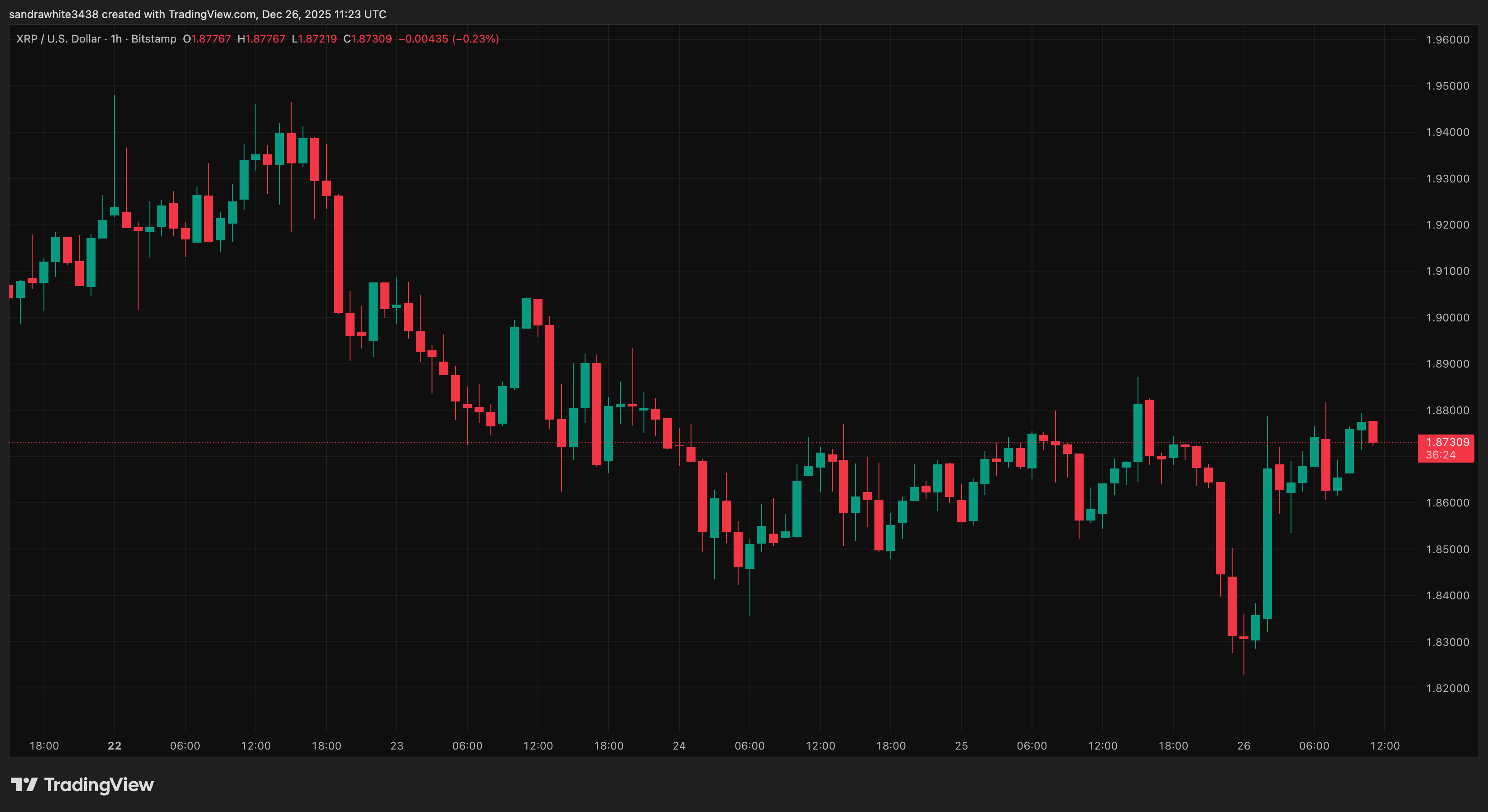
Task: Click the TradingView wordmark text
Action: tap(98, 784)
